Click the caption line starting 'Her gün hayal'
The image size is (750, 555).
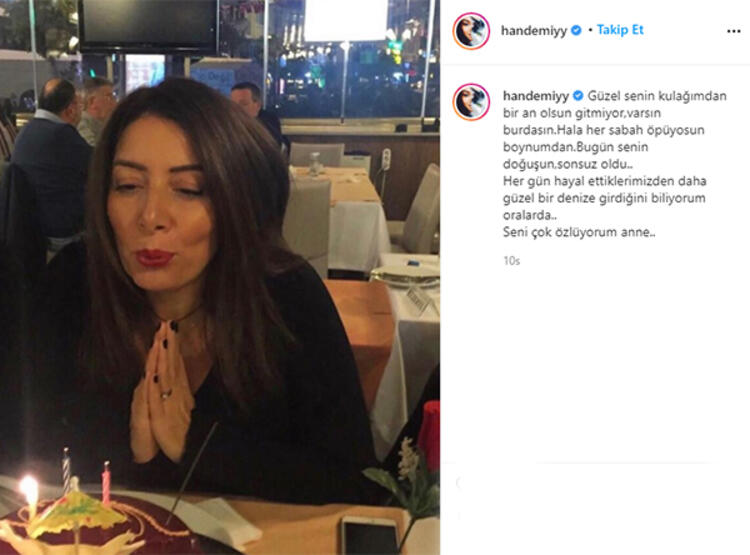point(605,181)
